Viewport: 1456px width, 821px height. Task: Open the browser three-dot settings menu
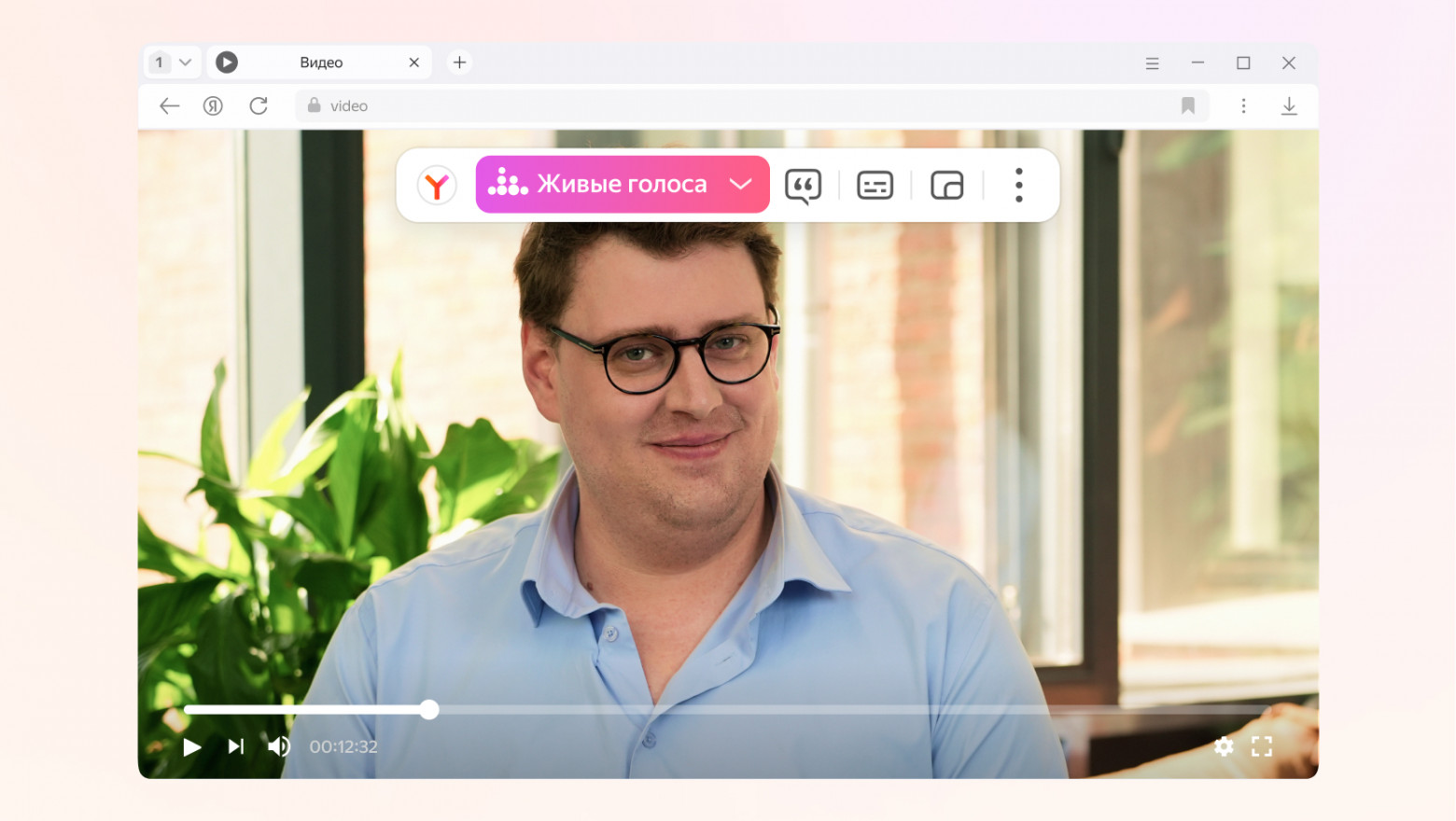point(1244,105)
